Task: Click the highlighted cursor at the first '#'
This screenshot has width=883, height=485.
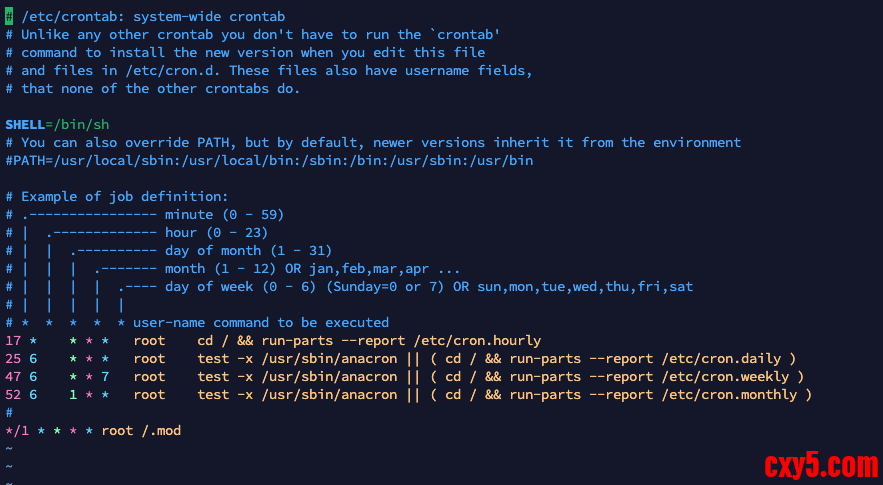Action: click(x=9, y=17)
